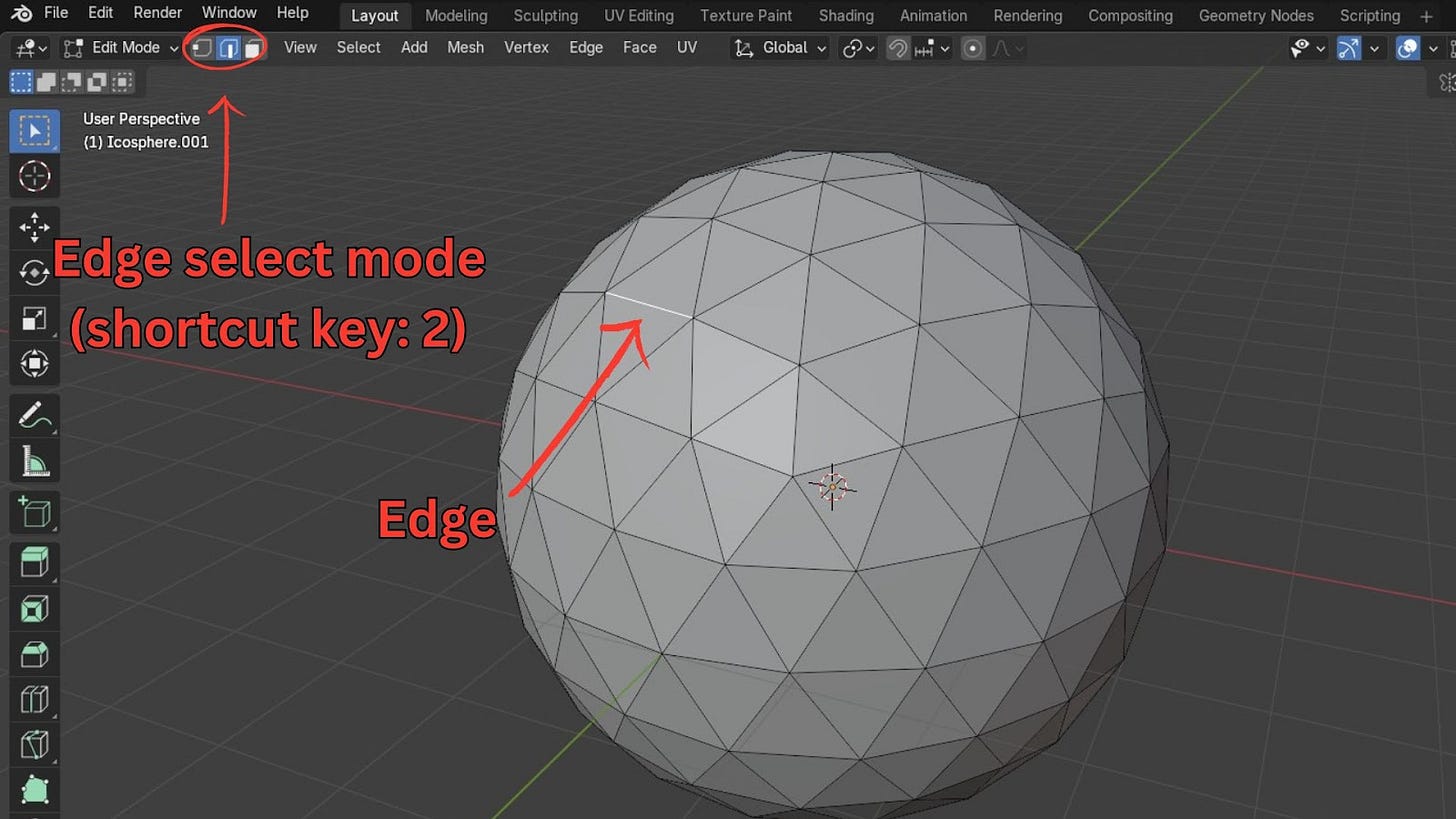Switch to Geometry Nodes workspace tab
The height and width of the screenshot is (819, 1456).
coord(1256,16)
